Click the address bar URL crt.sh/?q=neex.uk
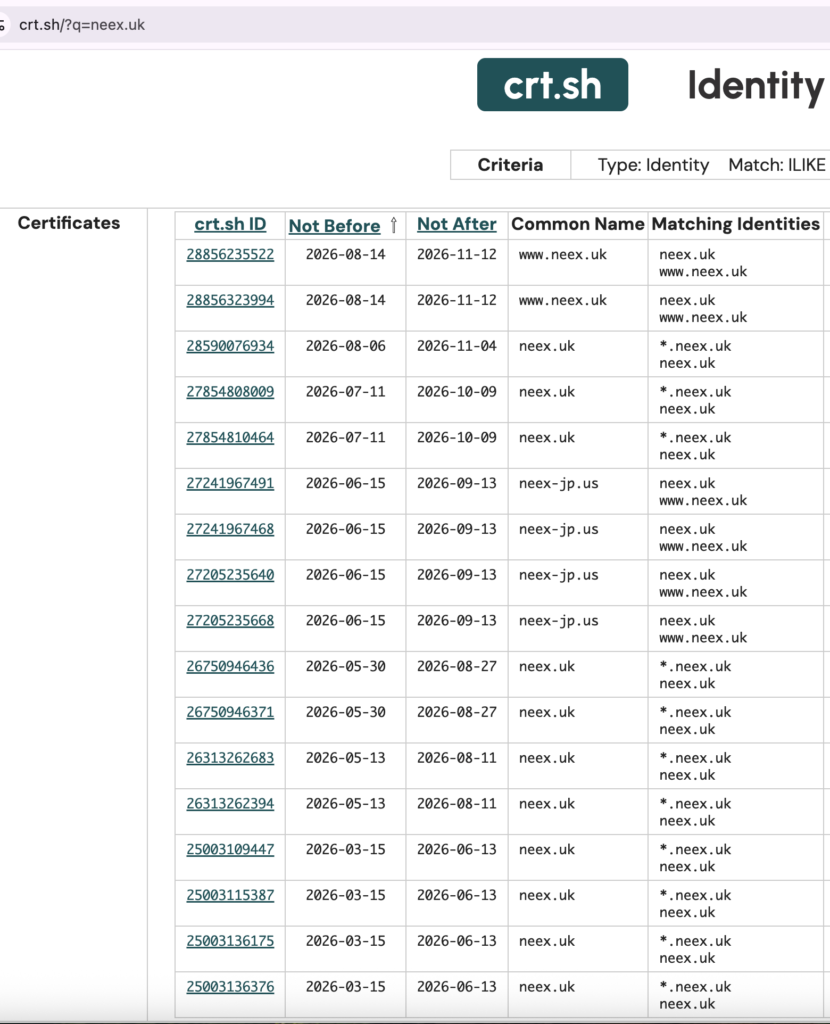The height and width of the screenshot is (1024, 830). pos(82,25)
